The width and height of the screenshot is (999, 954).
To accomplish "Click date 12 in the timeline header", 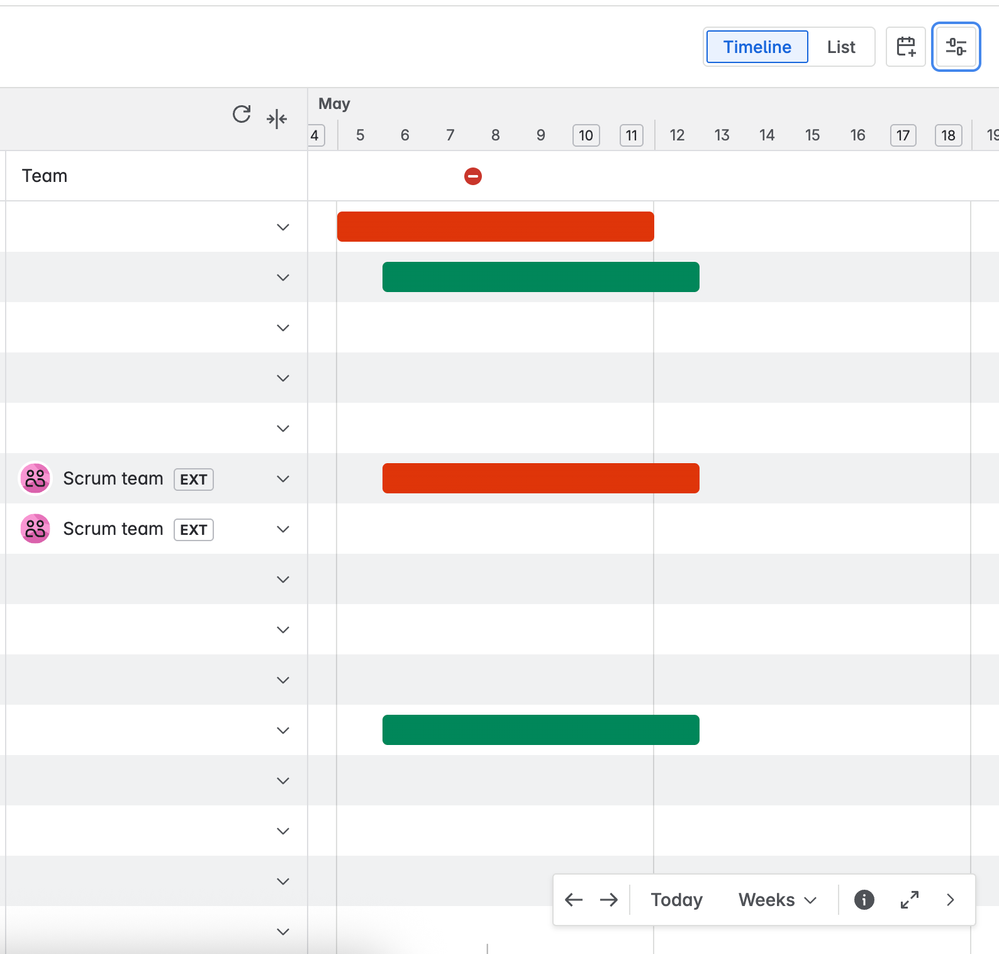I will pos(677,135).
